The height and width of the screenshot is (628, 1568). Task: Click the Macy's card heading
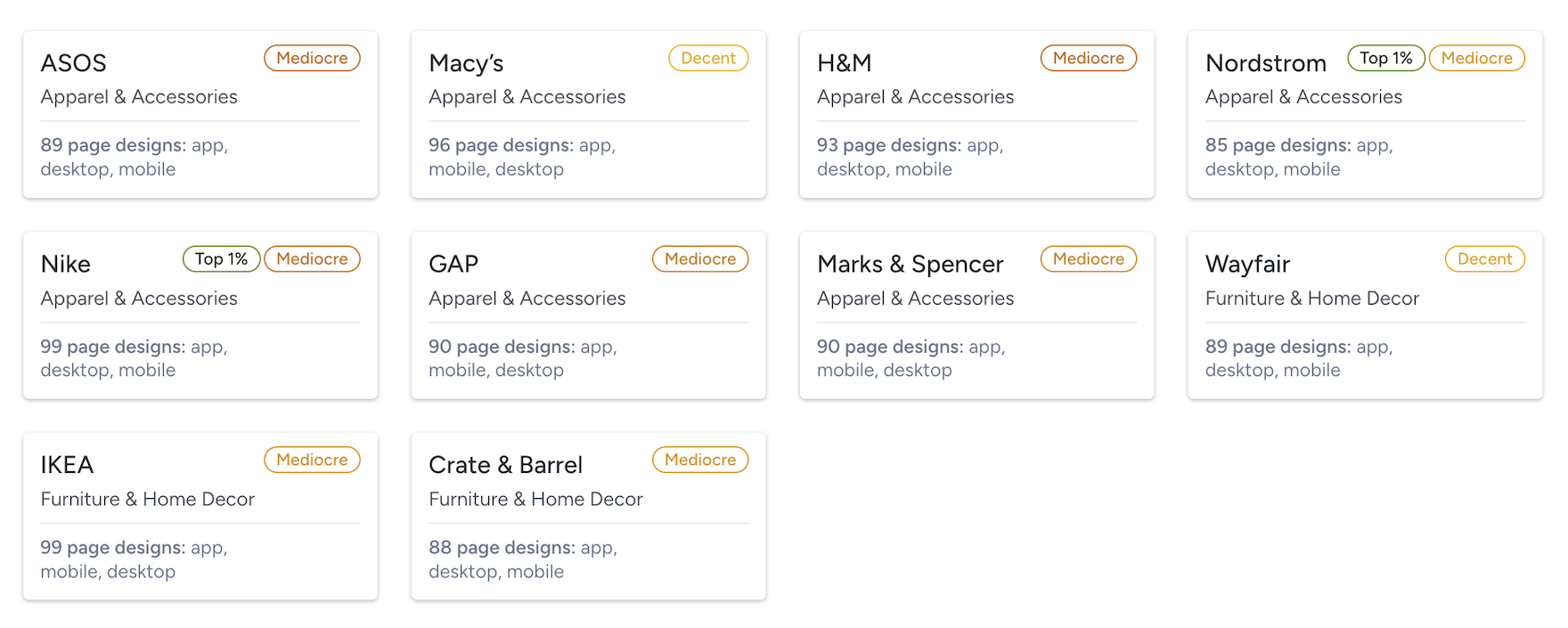click(x=466, y=63)
